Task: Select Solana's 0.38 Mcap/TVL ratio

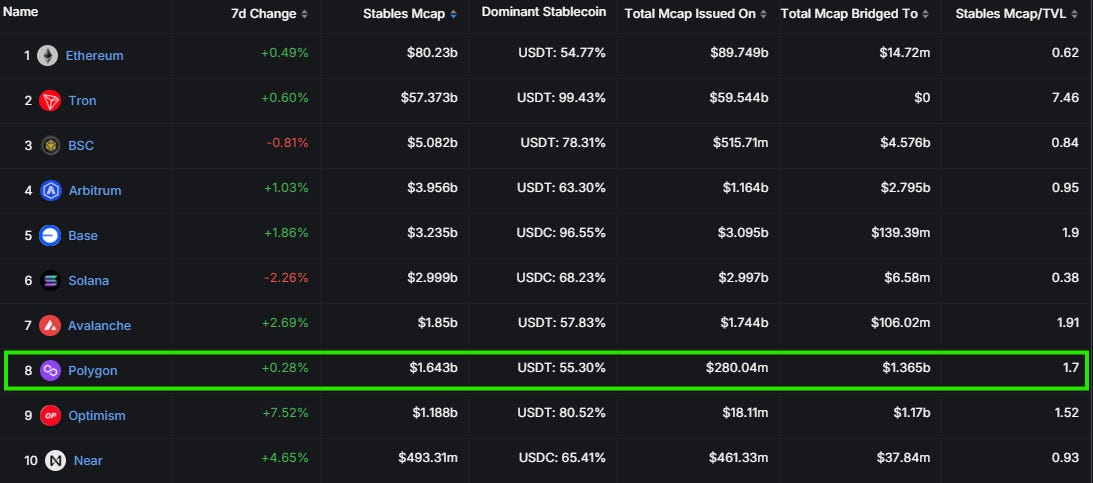Action: [1065, 278]
